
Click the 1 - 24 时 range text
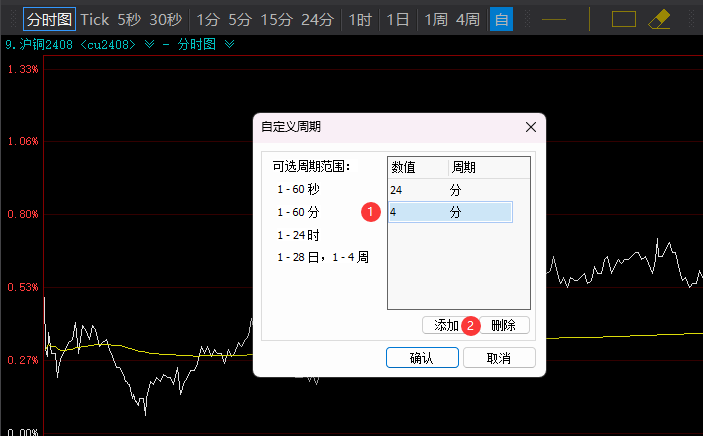[298, 235]
